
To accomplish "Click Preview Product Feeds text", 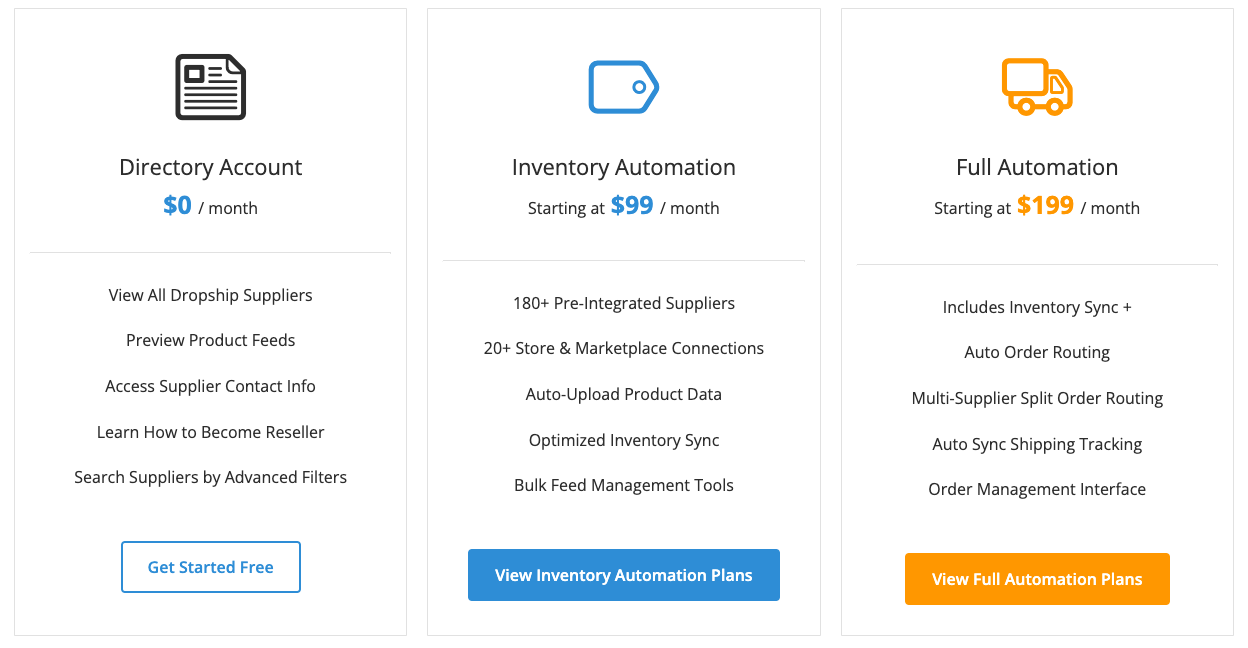I will 210,340.
